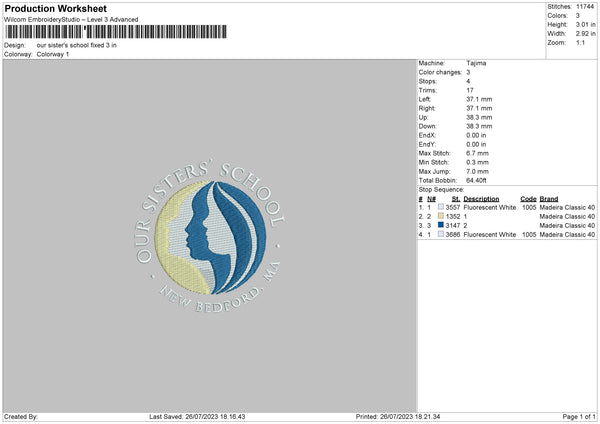Select the 'Down:' measurement value
The width and height of the screenshot is (600, 424).
point(479,126)
